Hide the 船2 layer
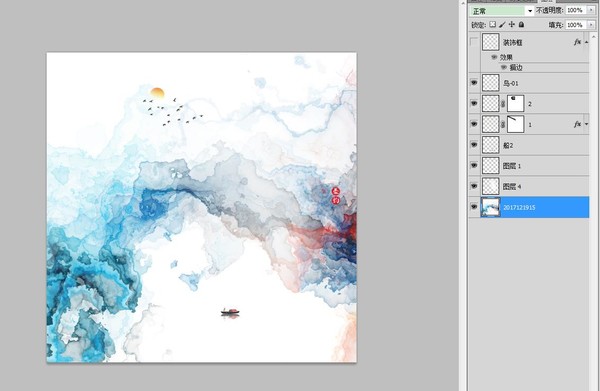Screen dimensions: 600x391 474,145
